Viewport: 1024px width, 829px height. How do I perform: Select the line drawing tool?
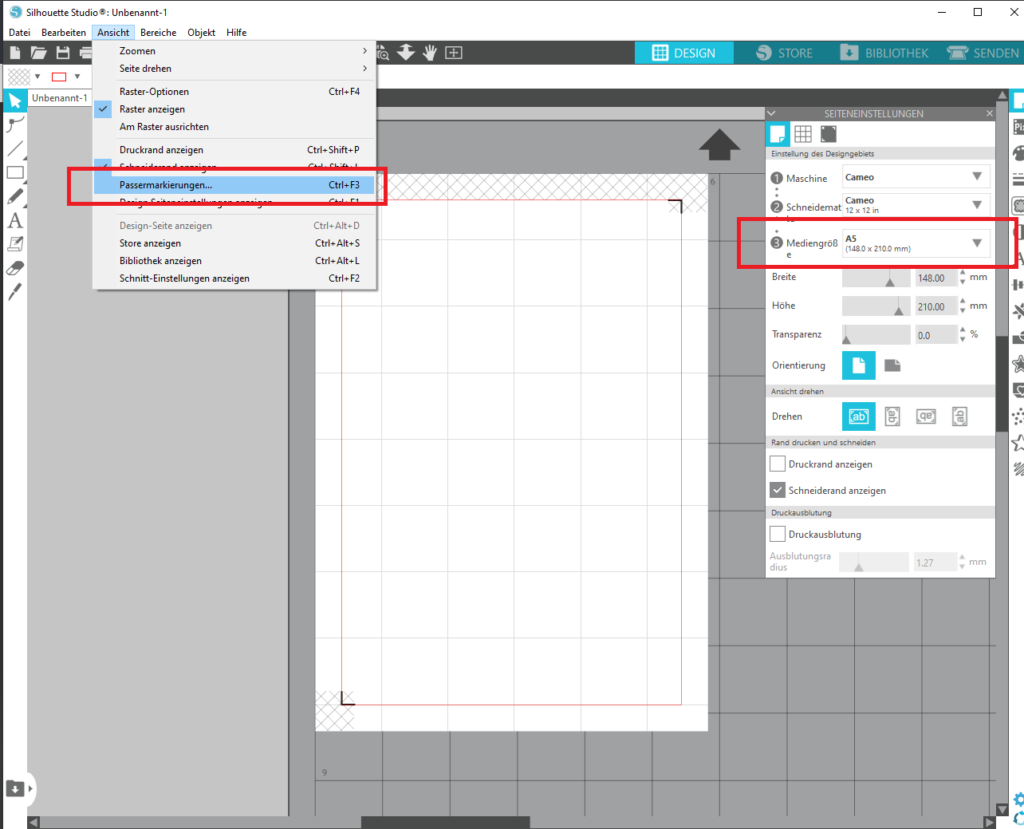[15, 149]
